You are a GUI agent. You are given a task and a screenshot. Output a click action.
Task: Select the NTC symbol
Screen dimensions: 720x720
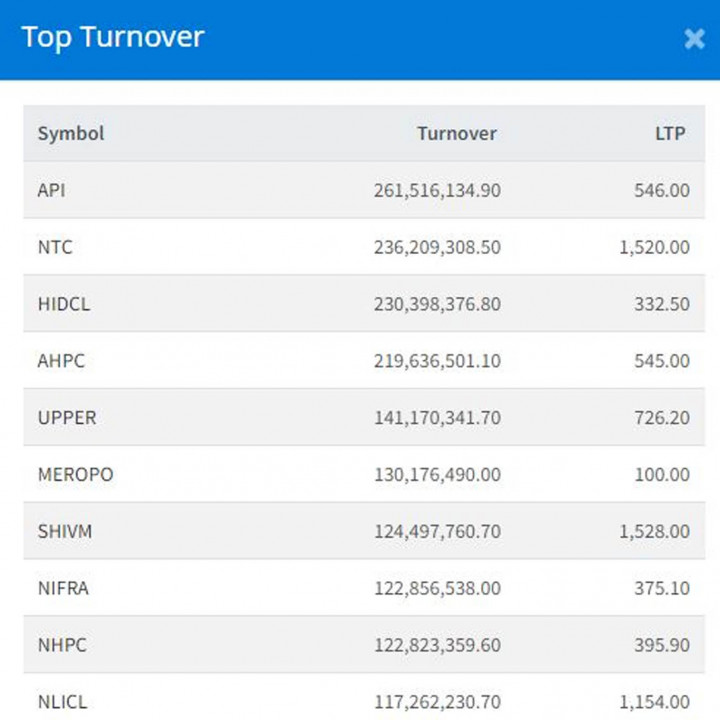pos(55,247)
